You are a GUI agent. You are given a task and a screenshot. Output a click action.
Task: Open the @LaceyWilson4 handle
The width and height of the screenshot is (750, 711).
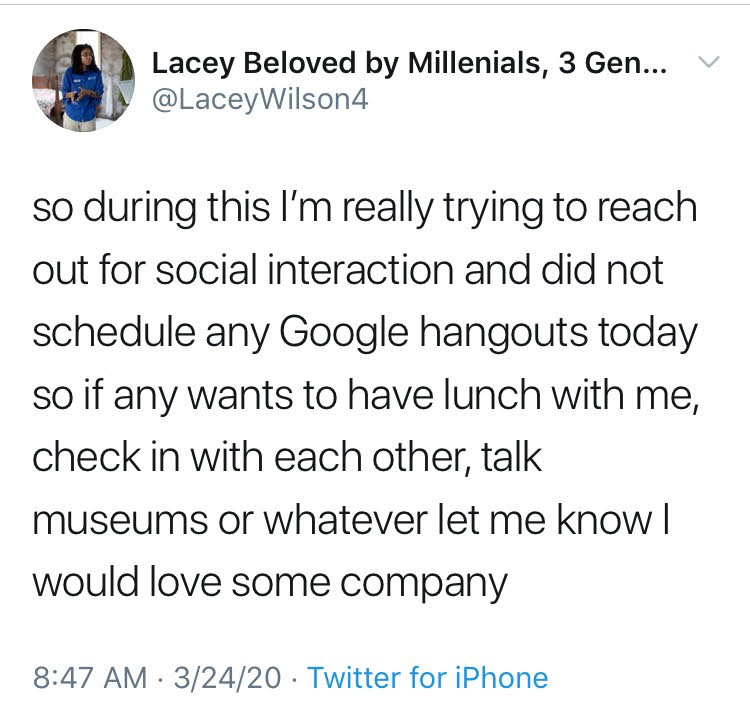pyautogui.click(x=260, y=100)
